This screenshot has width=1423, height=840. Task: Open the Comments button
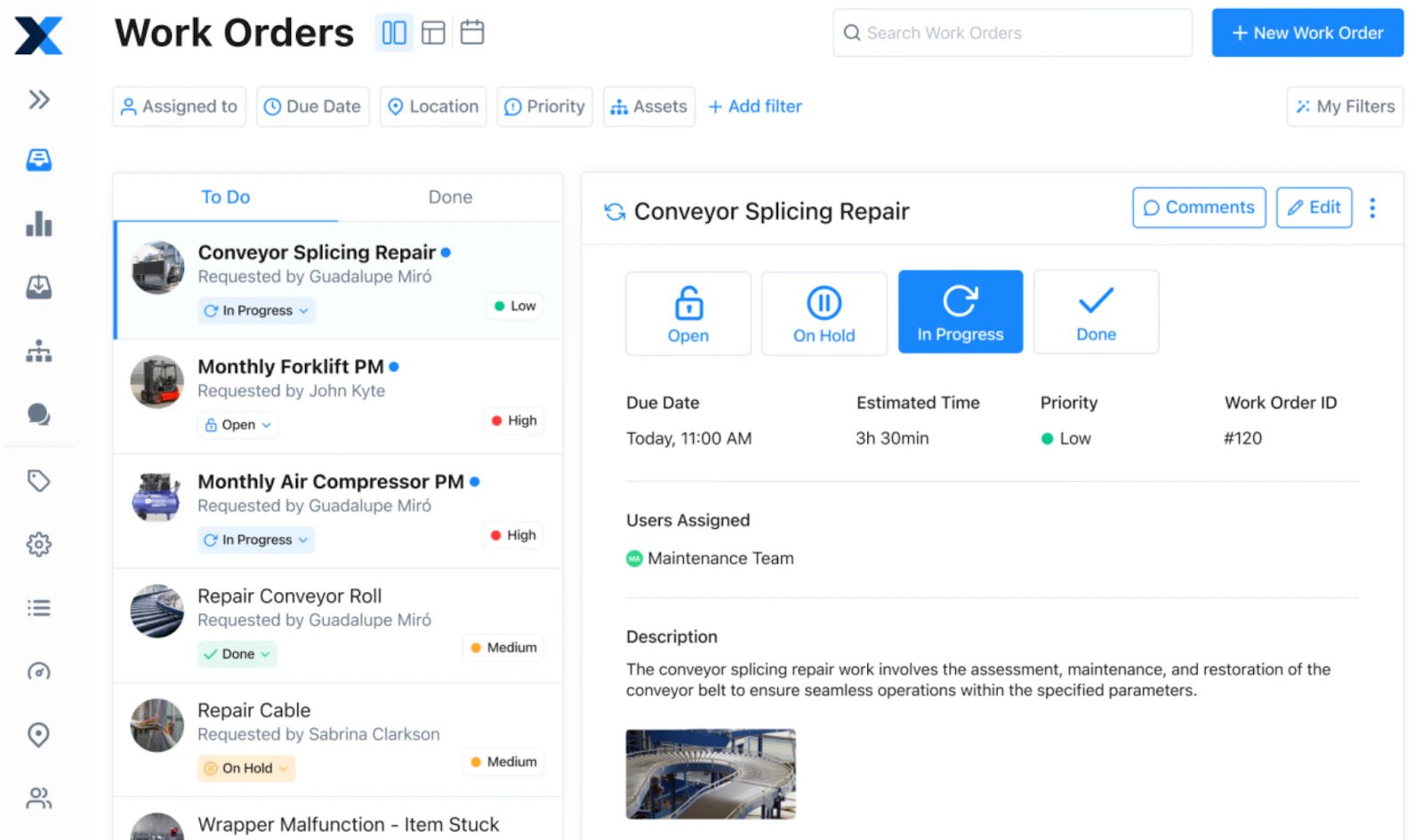1199,207
